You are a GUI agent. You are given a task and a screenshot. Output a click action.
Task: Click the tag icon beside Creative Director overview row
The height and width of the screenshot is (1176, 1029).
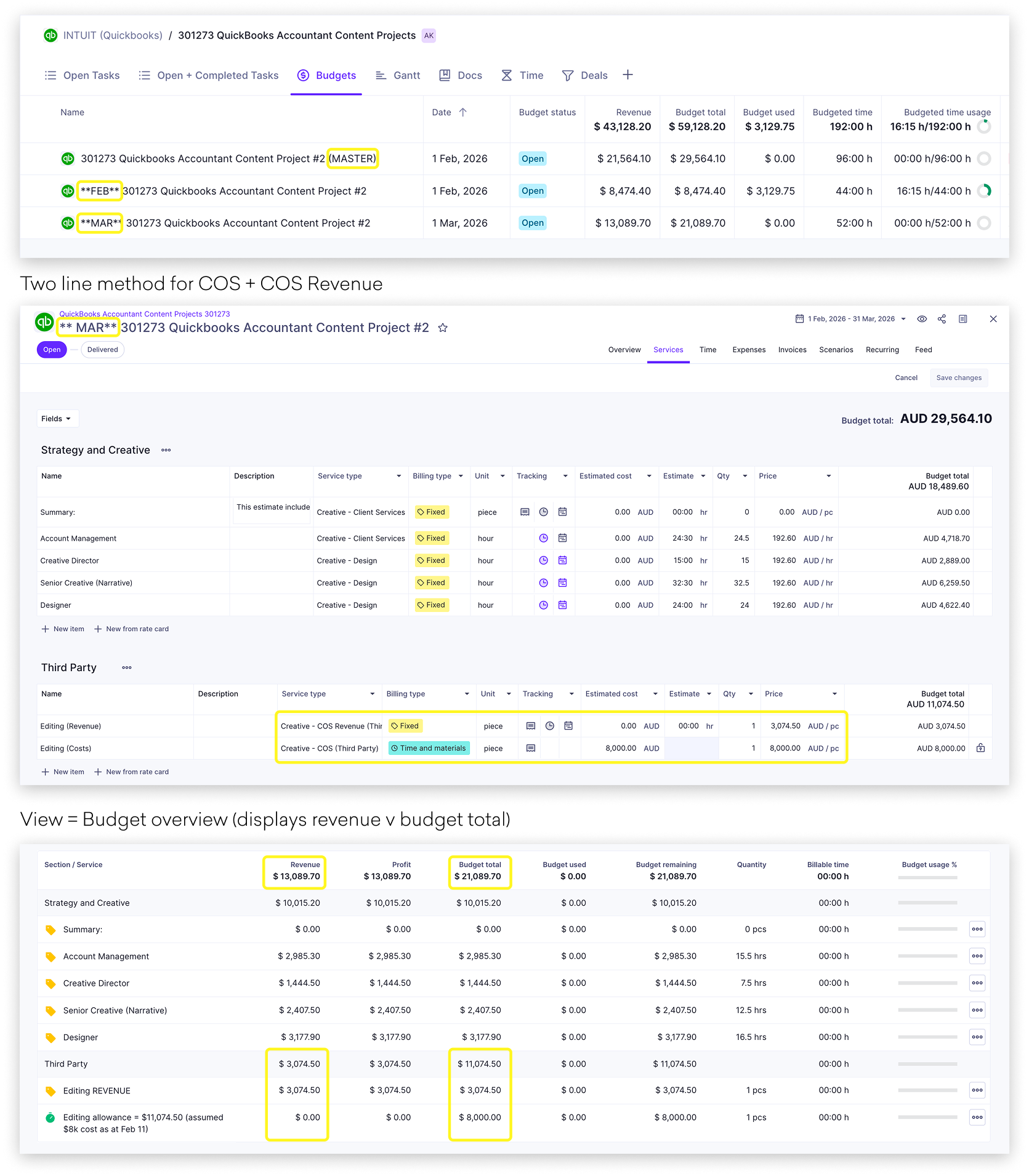(50, 984)
